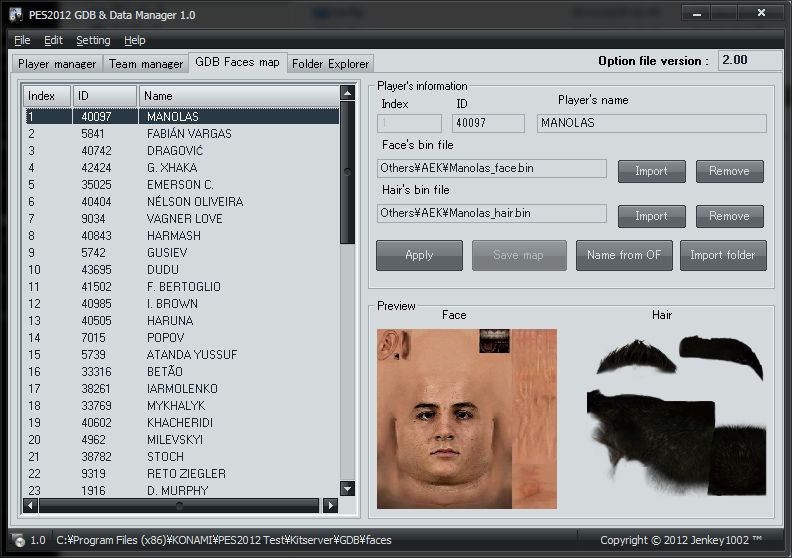Click the horizontal scroll right arrow
This screenshot has height=558, width=792.
coord(331,506)
